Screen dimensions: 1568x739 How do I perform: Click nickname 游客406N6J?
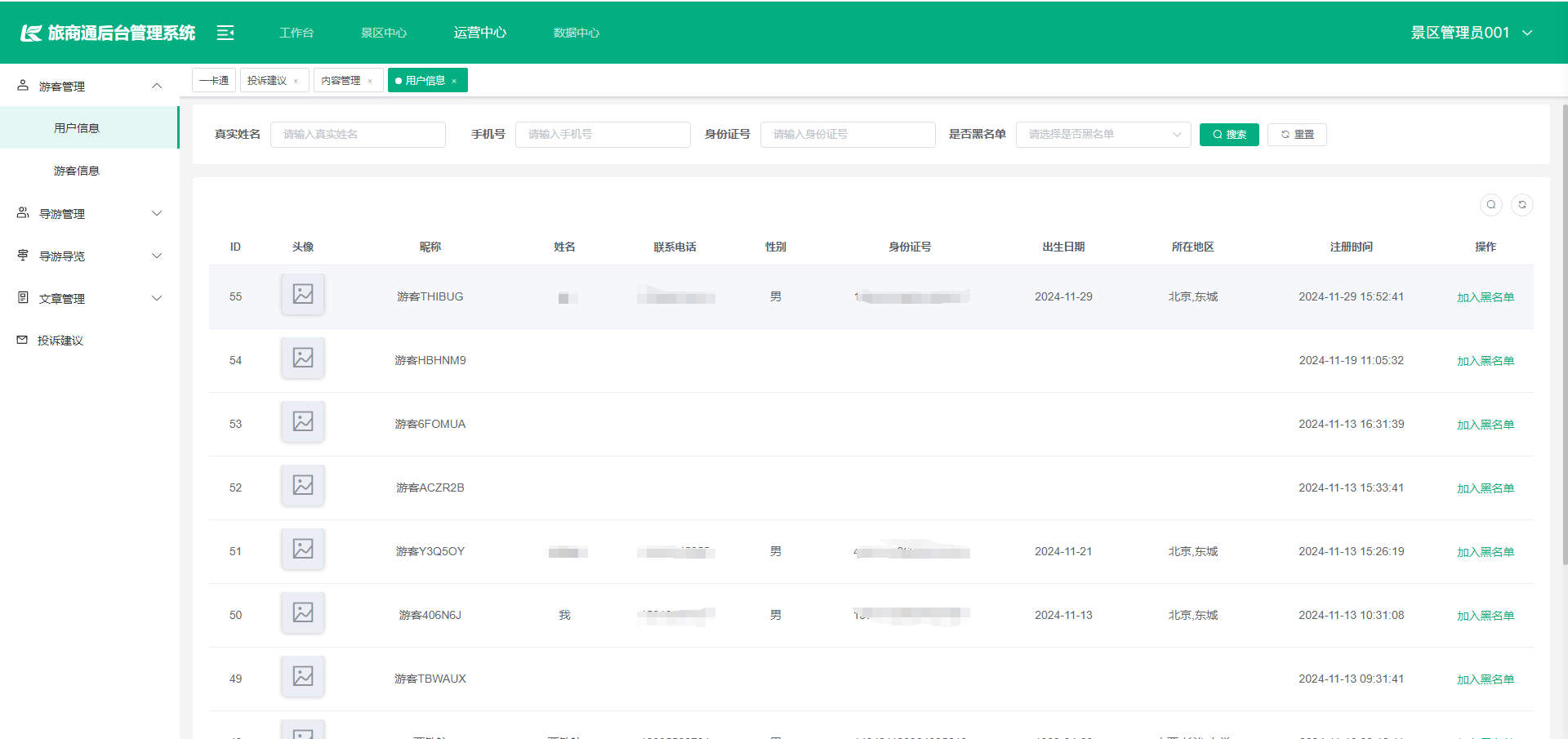point(430,615)
